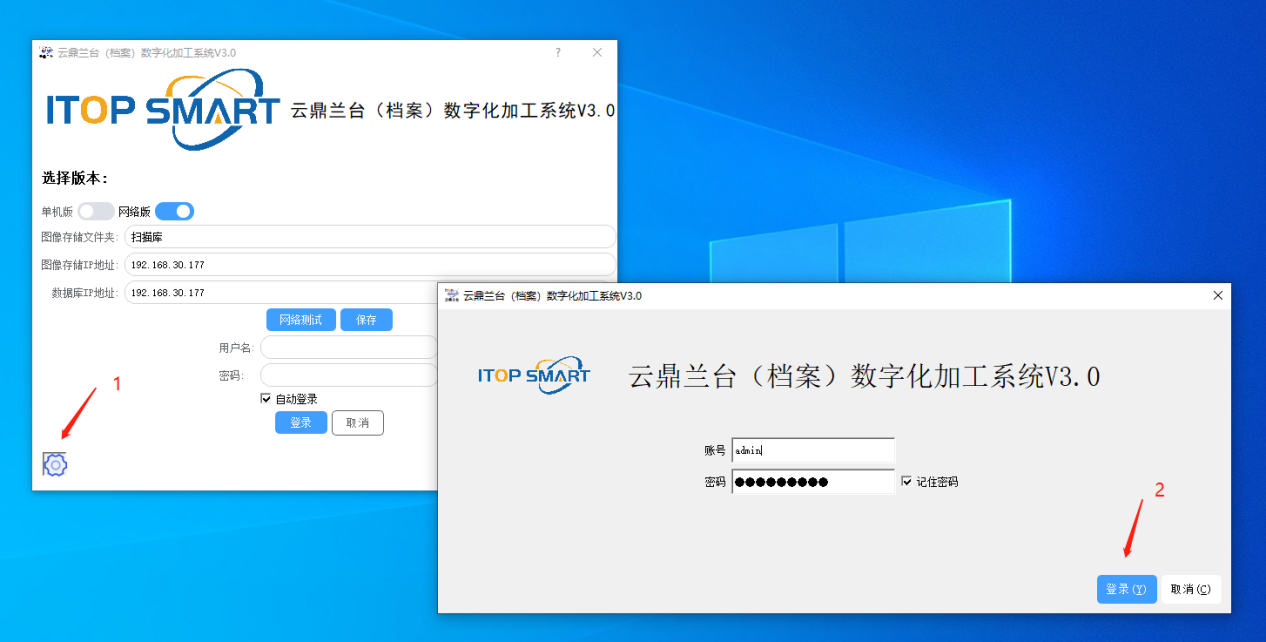
Task: Click the 保存 button
Action: coord(366,320)
